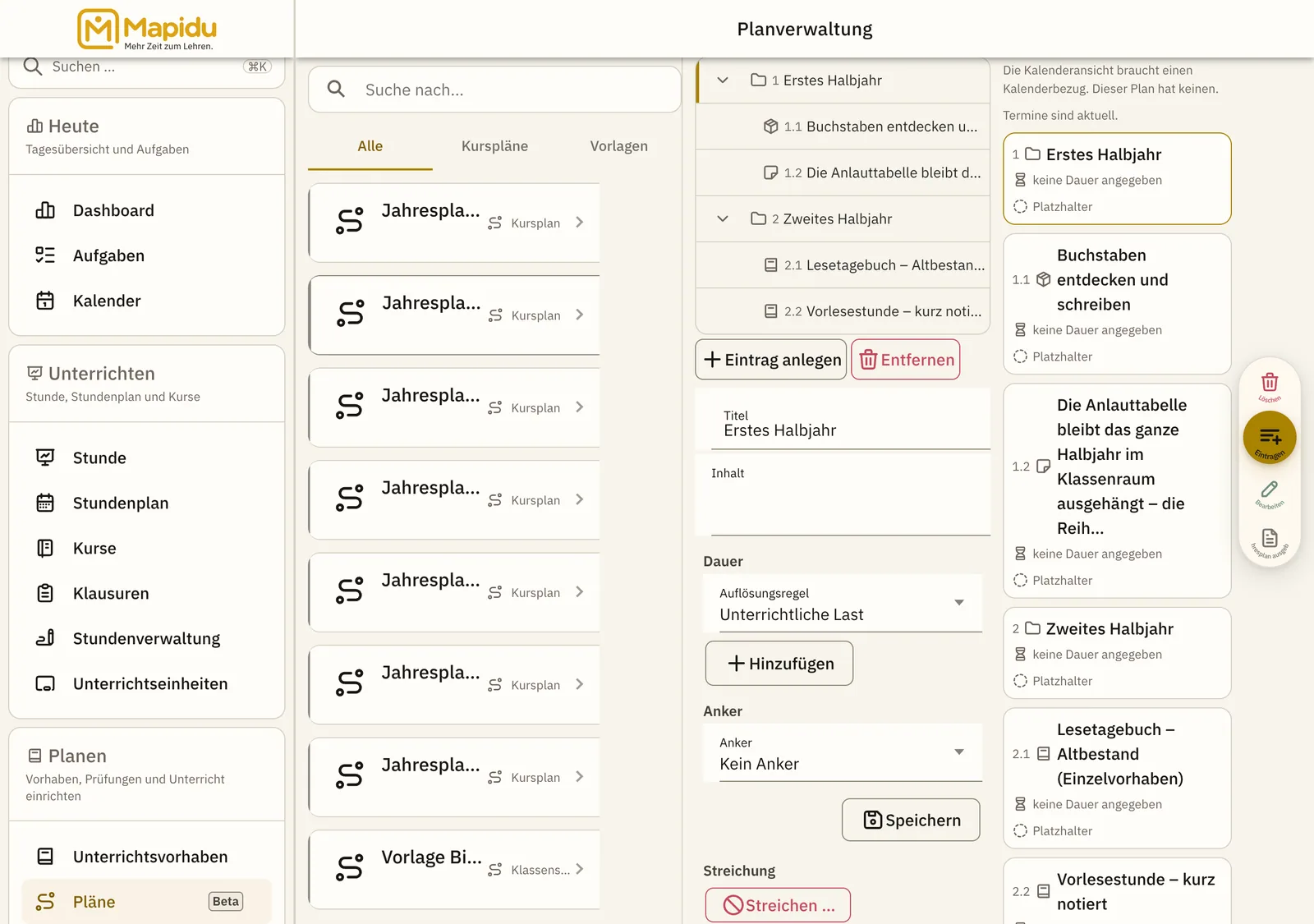This screenshot has height=924, width=1314.
Task: Open Stundenplan in the sidebar
Action: tap(147, 503)
